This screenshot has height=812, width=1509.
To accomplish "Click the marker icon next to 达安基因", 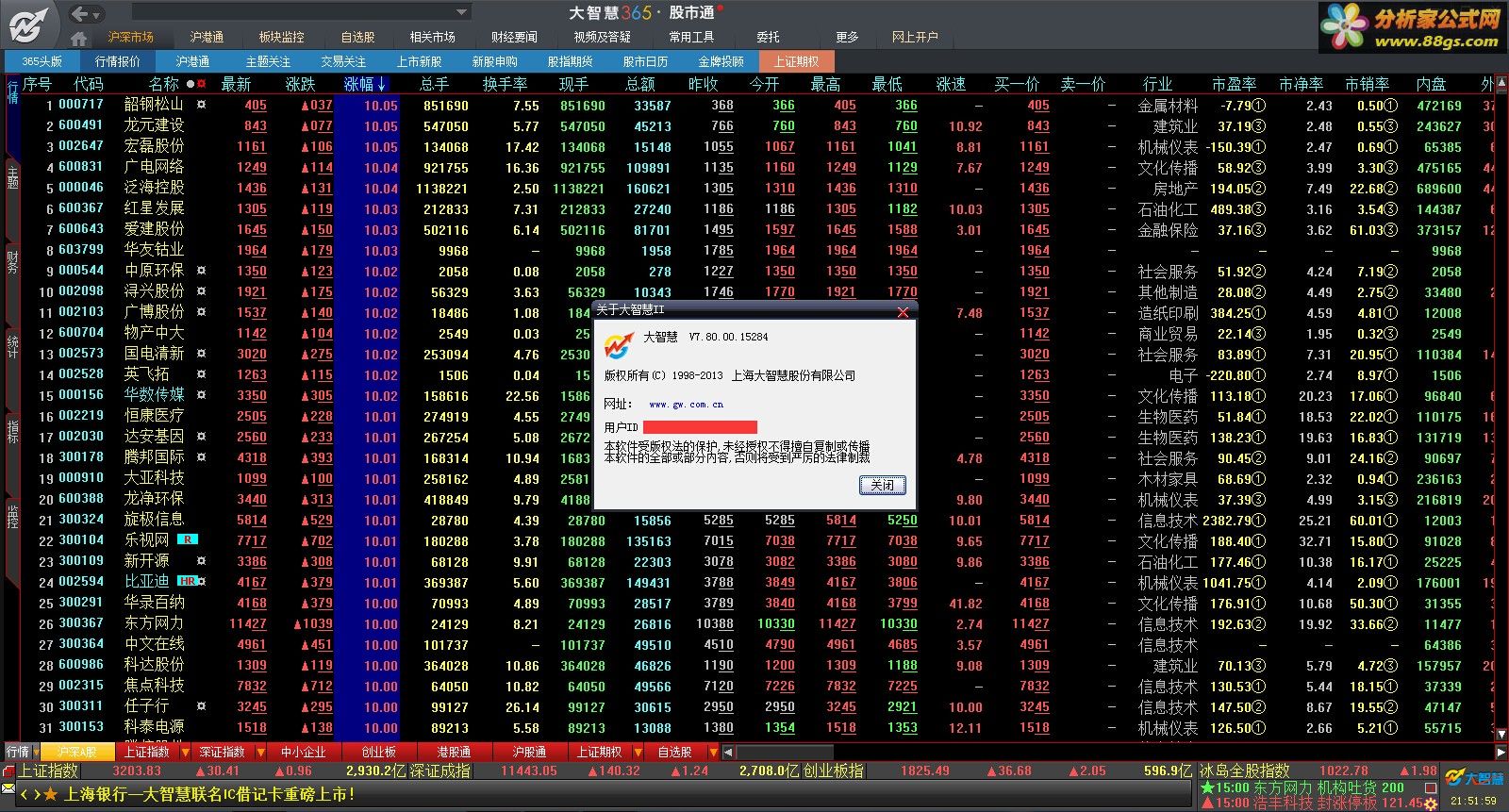I will (201, 437).
